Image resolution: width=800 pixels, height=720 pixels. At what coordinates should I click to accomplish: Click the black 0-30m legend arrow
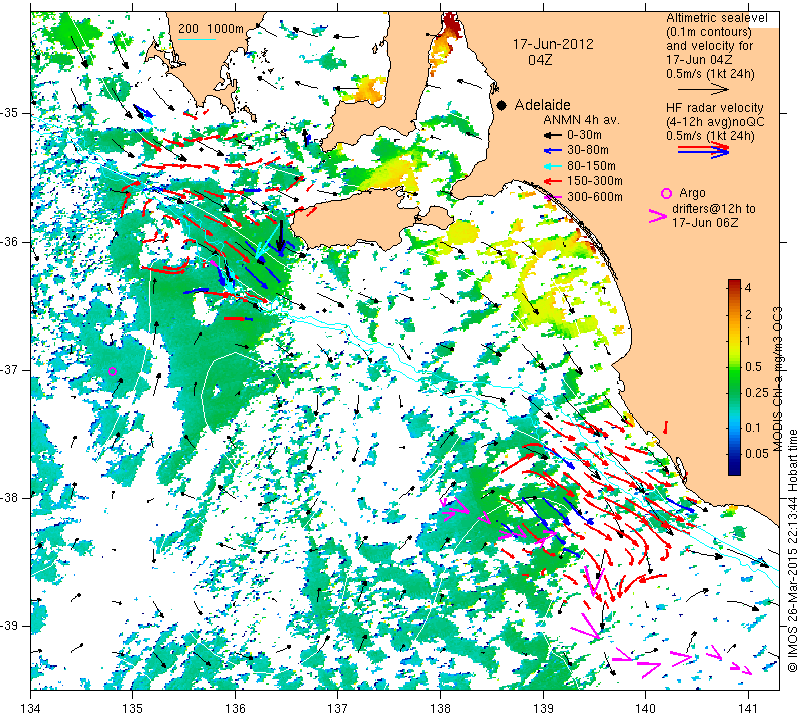pos(552,136)
